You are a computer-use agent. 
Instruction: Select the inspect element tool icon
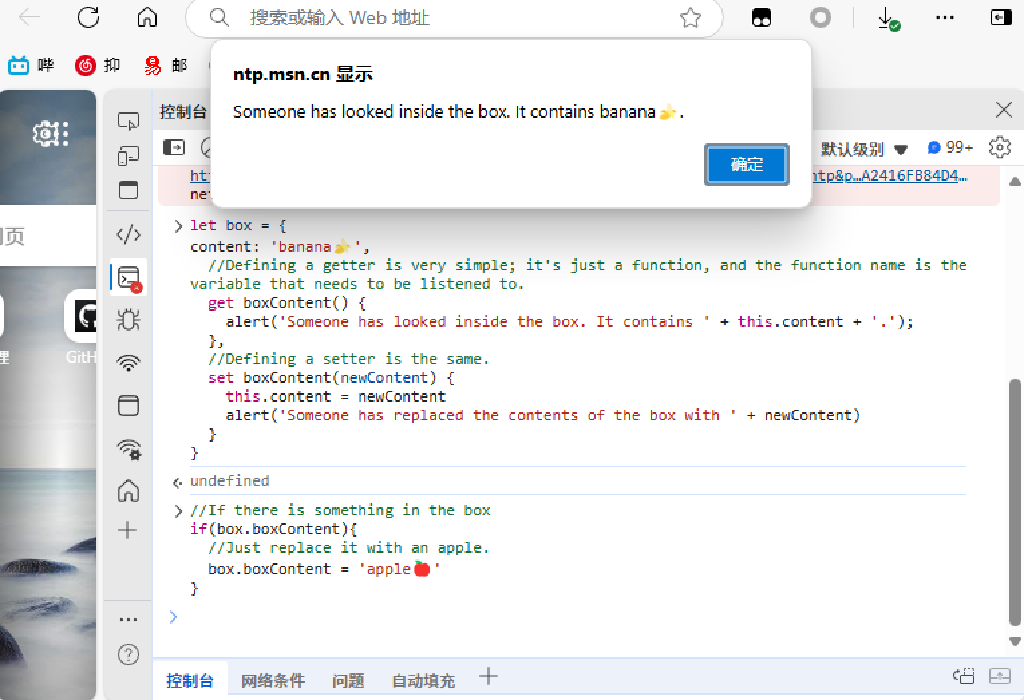coord(128,121)
